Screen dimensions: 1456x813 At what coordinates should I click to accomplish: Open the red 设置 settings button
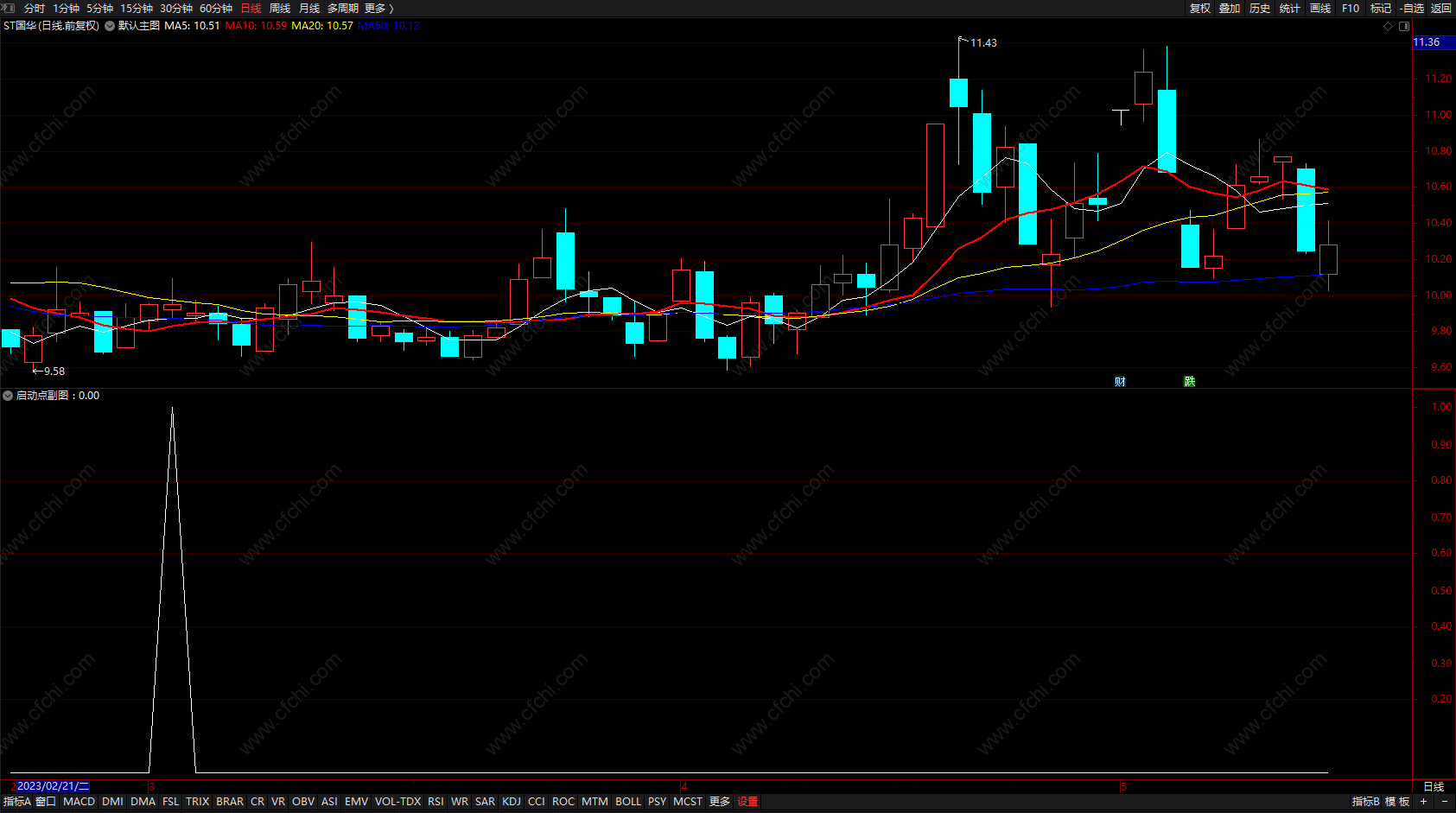(x=747, y=802)
